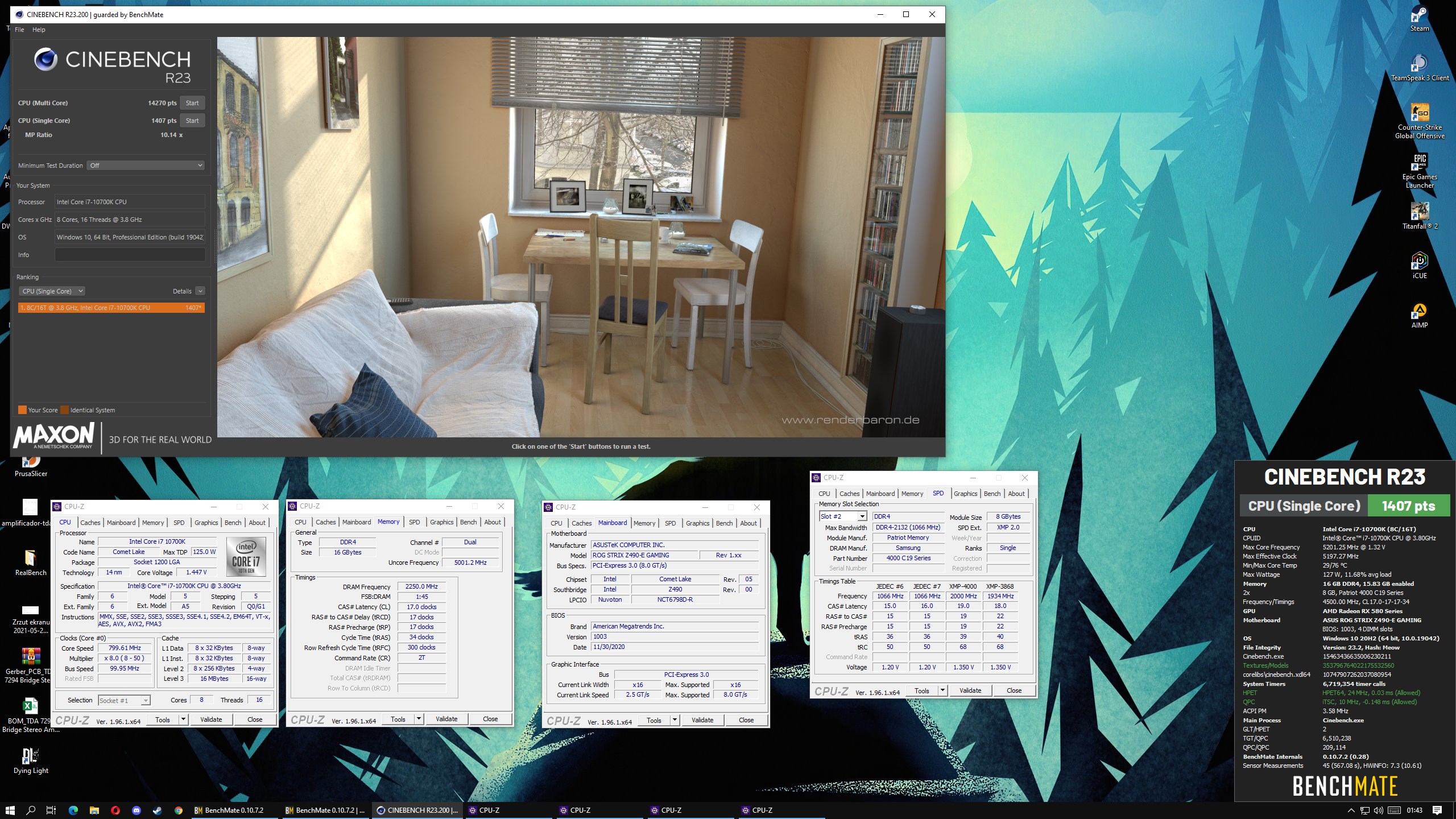Viewport: 1456px width, 819px height.
Task: Open the CPU (Single Core) ranking dropdown
Action: tap(52, 291)
